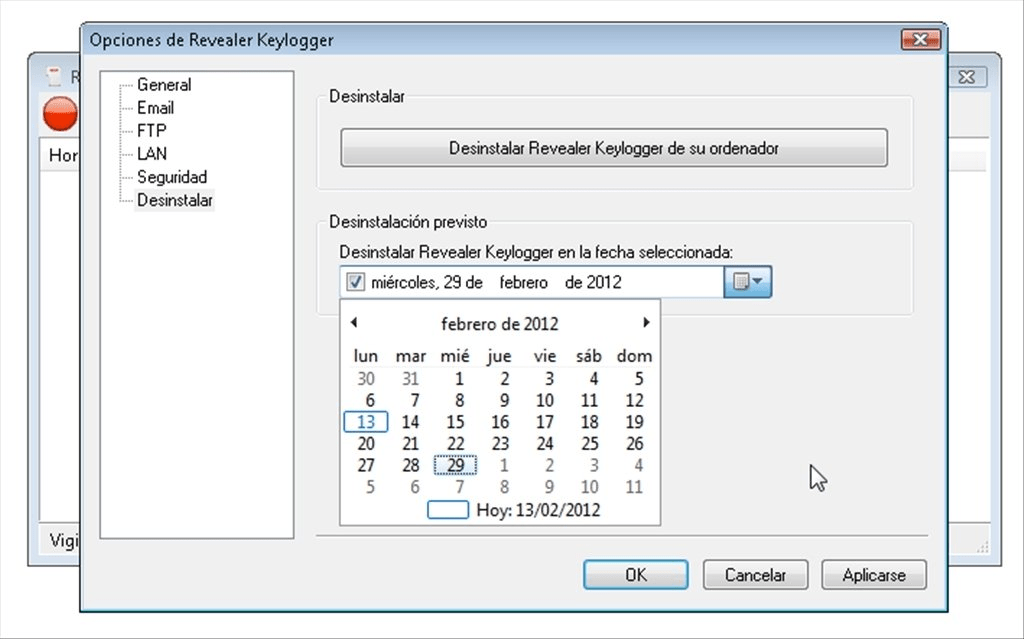This screenshot has width=1024, height=639.
Task: Apply changes with the Aplicarse button
Action: [x=873, y=574]
